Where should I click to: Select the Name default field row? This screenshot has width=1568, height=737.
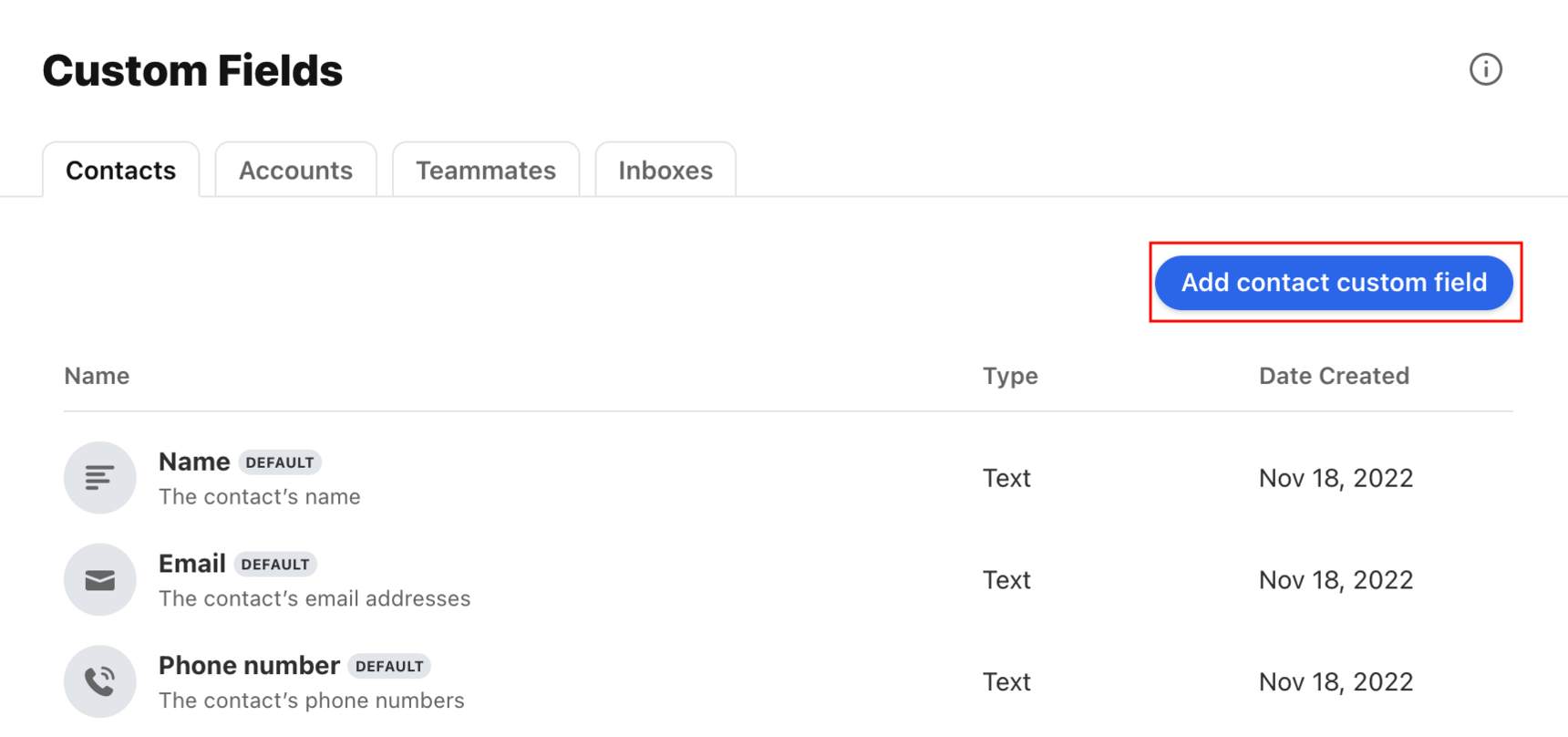click(789, 478)
